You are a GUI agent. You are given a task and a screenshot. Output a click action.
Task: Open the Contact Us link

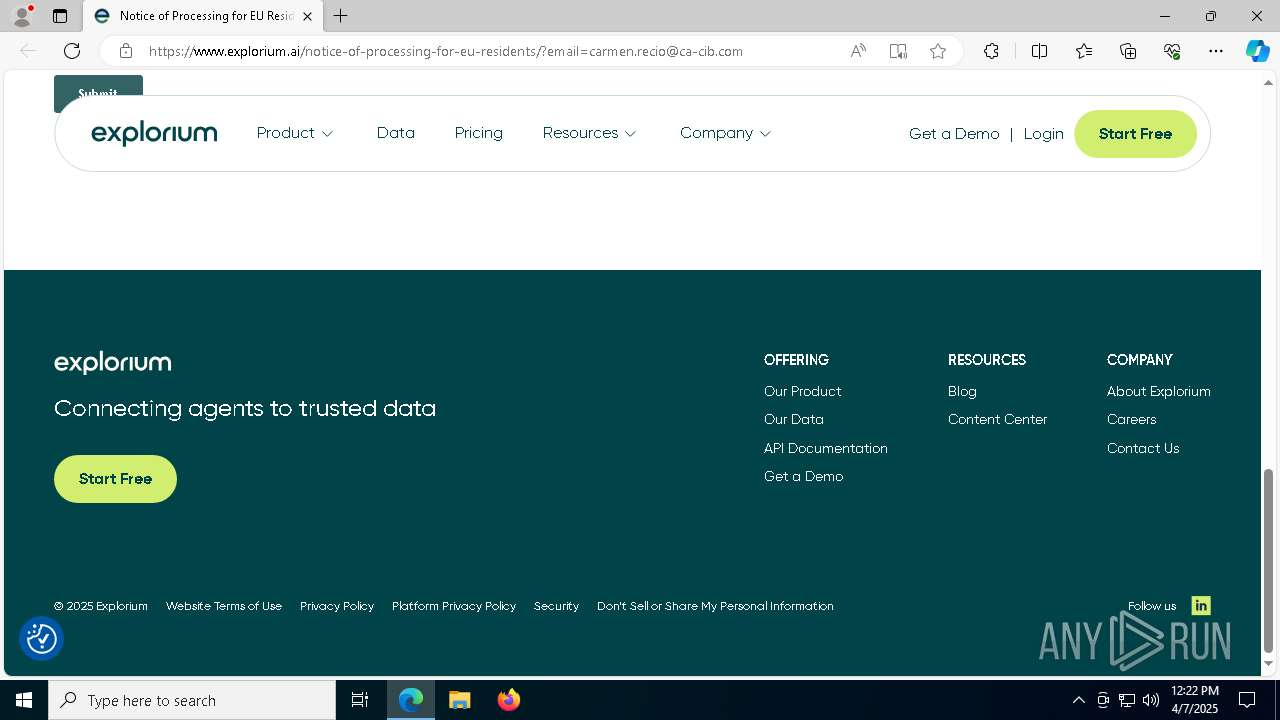coord(1143,448)
